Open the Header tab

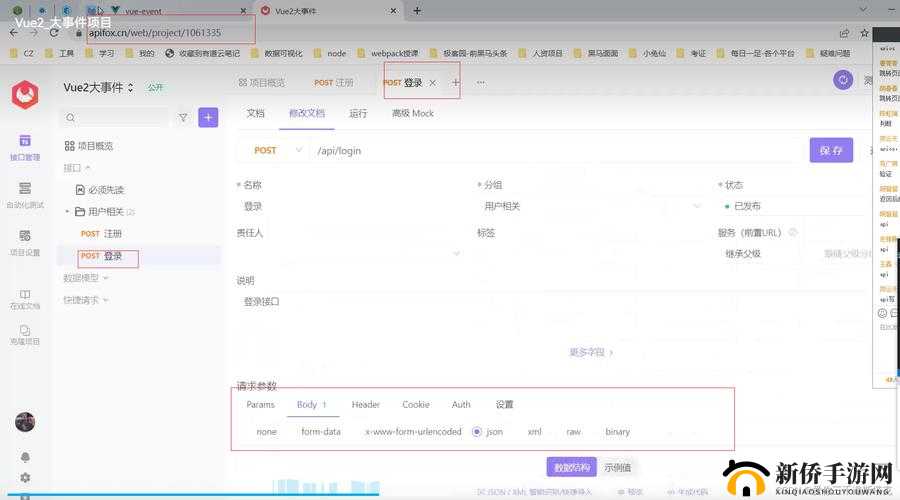366,405
